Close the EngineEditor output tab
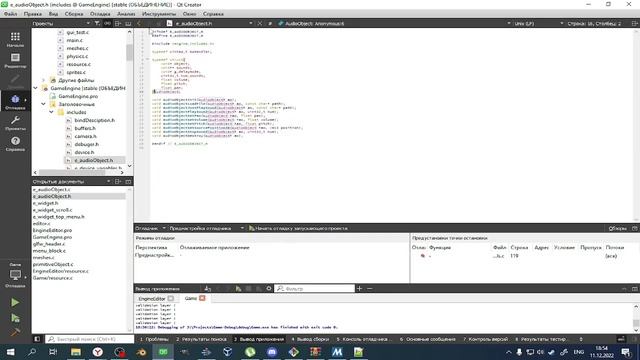640x360 pixels. pos(171,298)
